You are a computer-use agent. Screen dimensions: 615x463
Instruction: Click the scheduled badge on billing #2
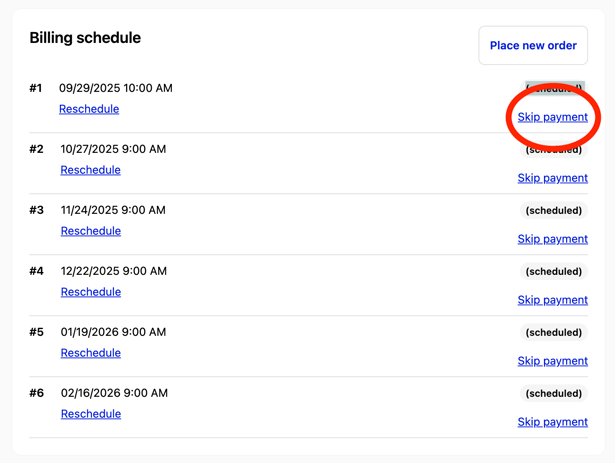(x=553, y=150)
